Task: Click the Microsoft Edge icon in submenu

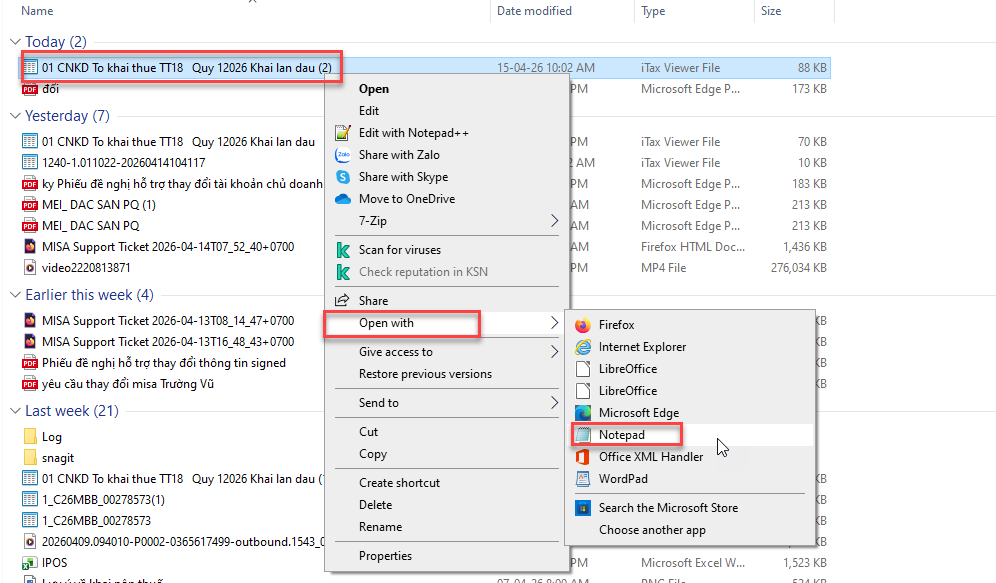Action: coord(583,413)
